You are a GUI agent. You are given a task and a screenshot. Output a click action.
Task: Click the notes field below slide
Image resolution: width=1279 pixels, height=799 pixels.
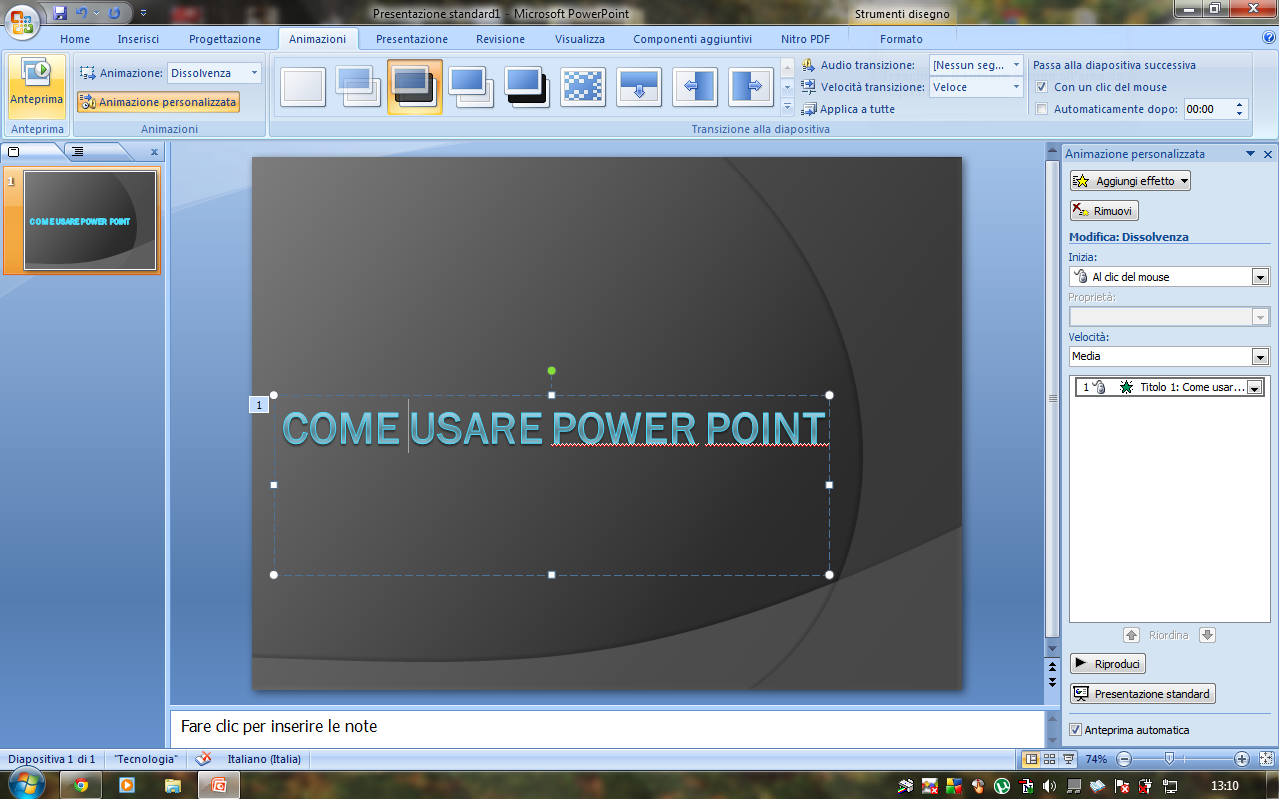tap(607, 727)
